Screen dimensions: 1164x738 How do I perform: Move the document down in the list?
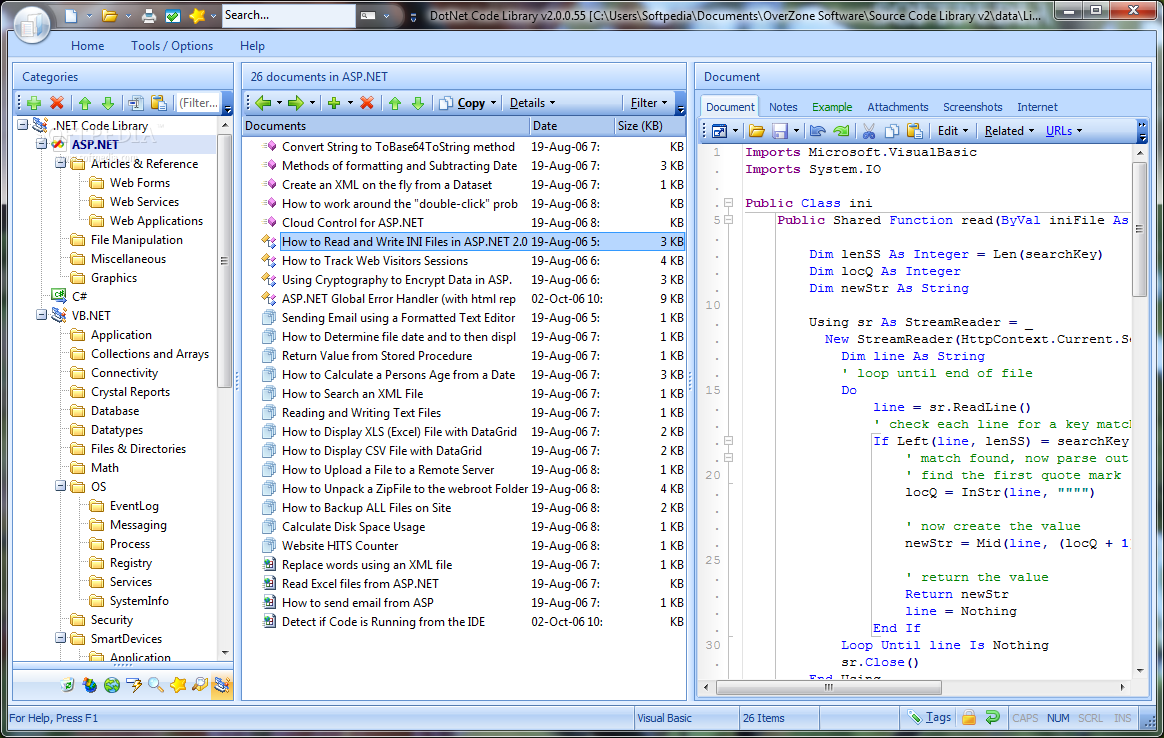point(418,103)
